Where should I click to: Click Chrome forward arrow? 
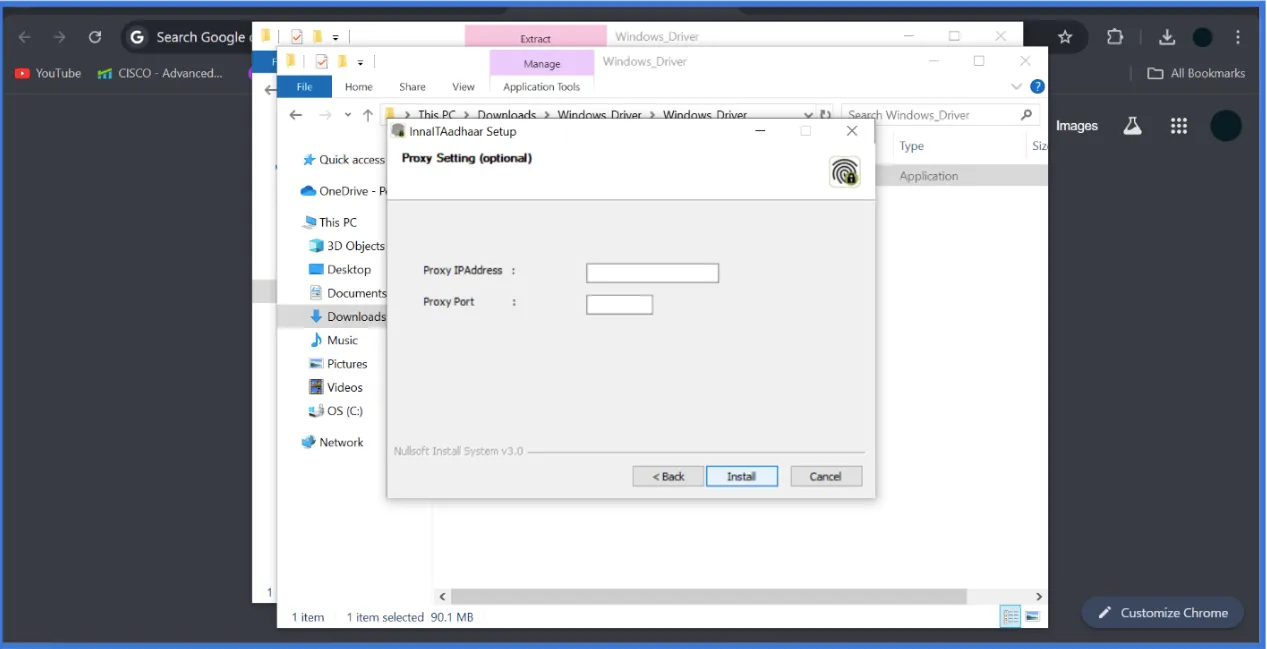60,37
